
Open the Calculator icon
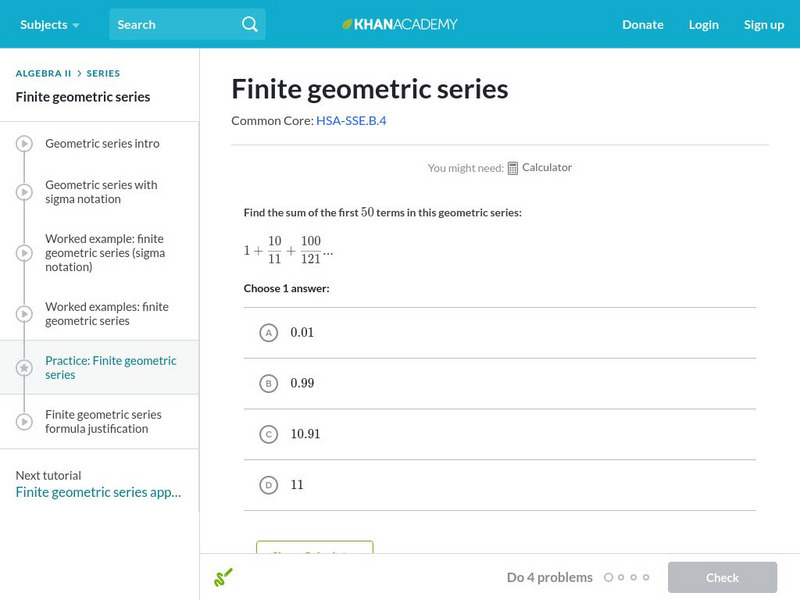[513, 168]
